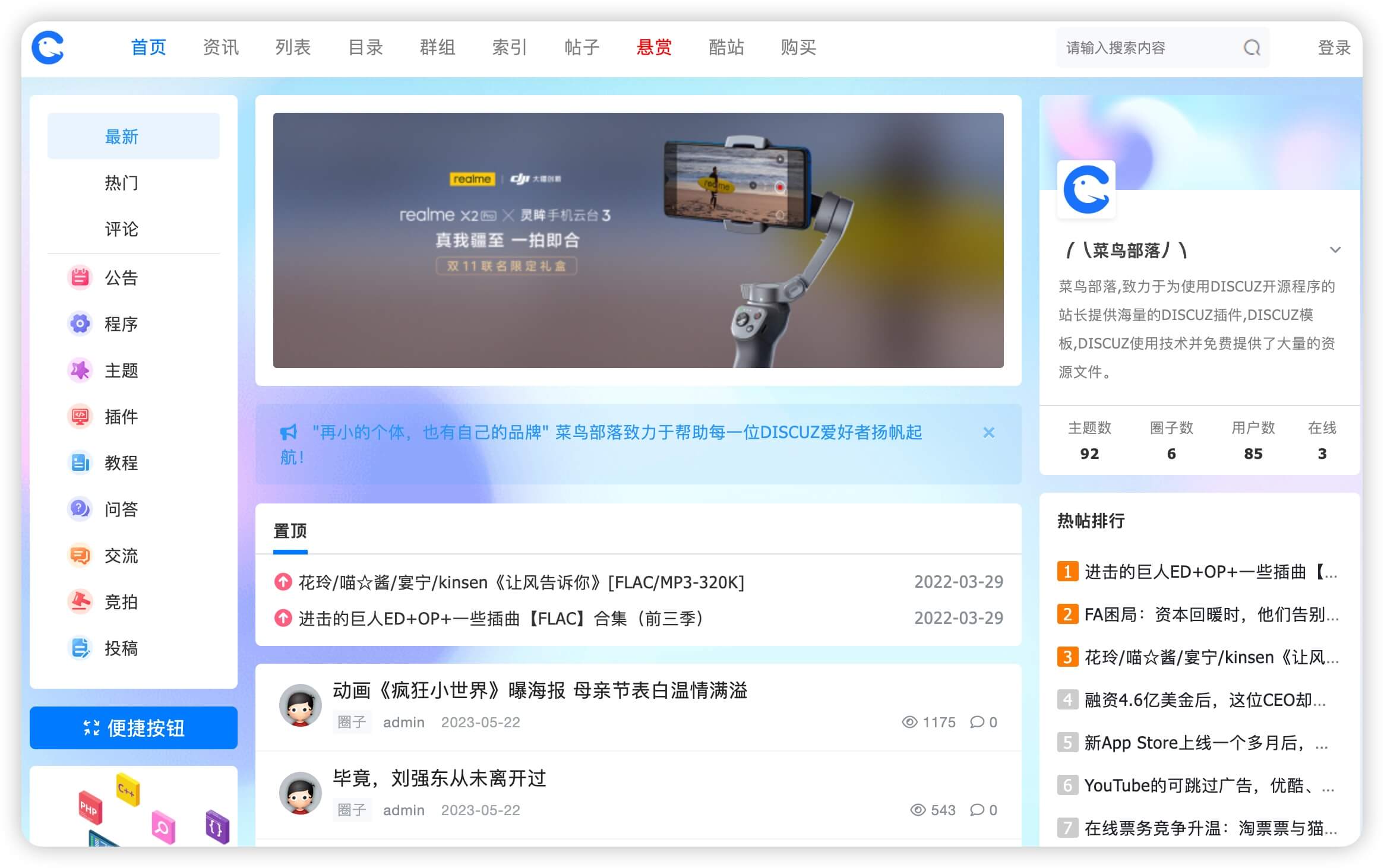Dismiss the blue announcement banner
Viewport: 1384px width, 868px height.
[988, 432]
